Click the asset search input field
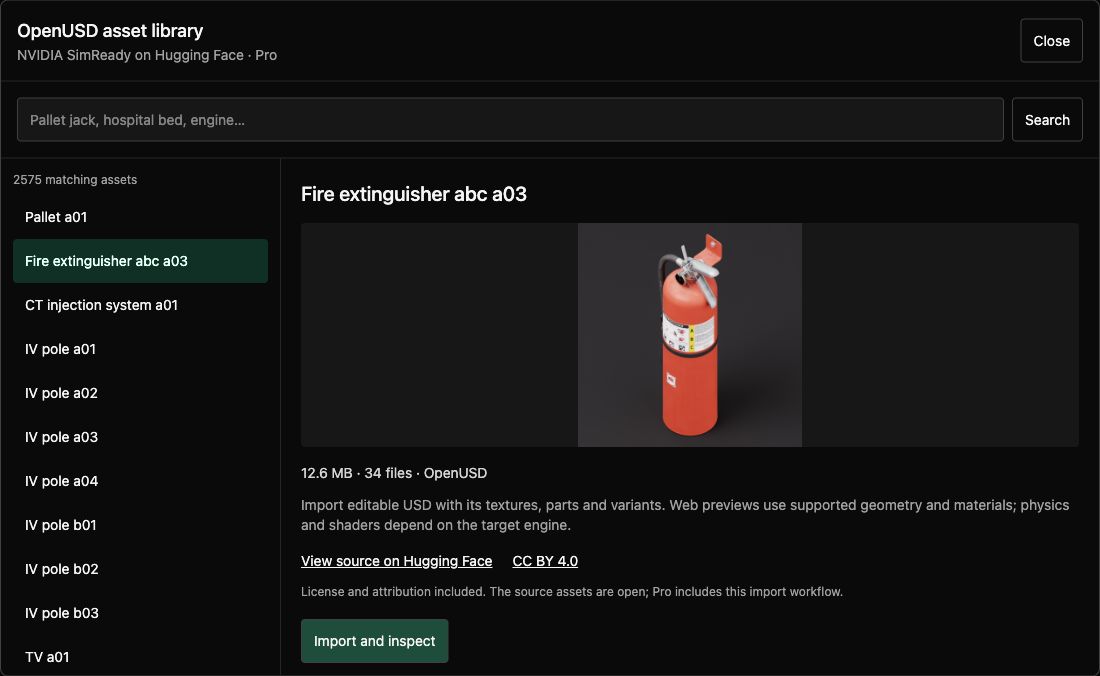The height and width of the screenshot is (676, 1100). coord(510,120)
